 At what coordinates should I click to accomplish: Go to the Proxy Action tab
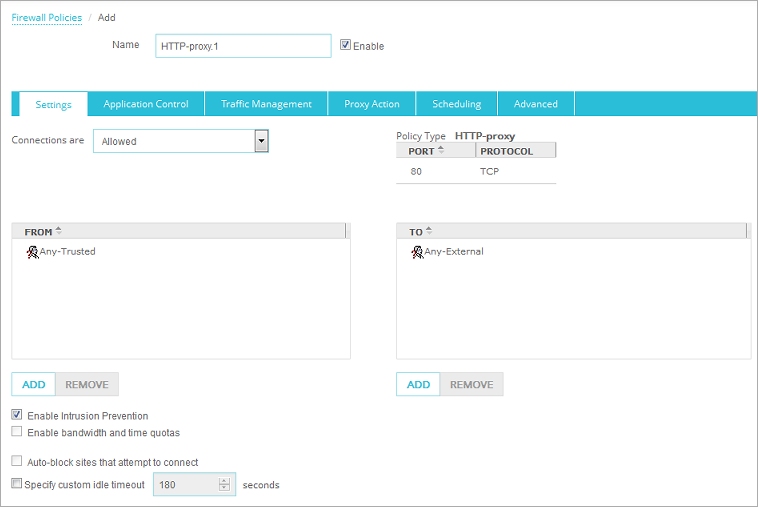click(x=372, y=104)
